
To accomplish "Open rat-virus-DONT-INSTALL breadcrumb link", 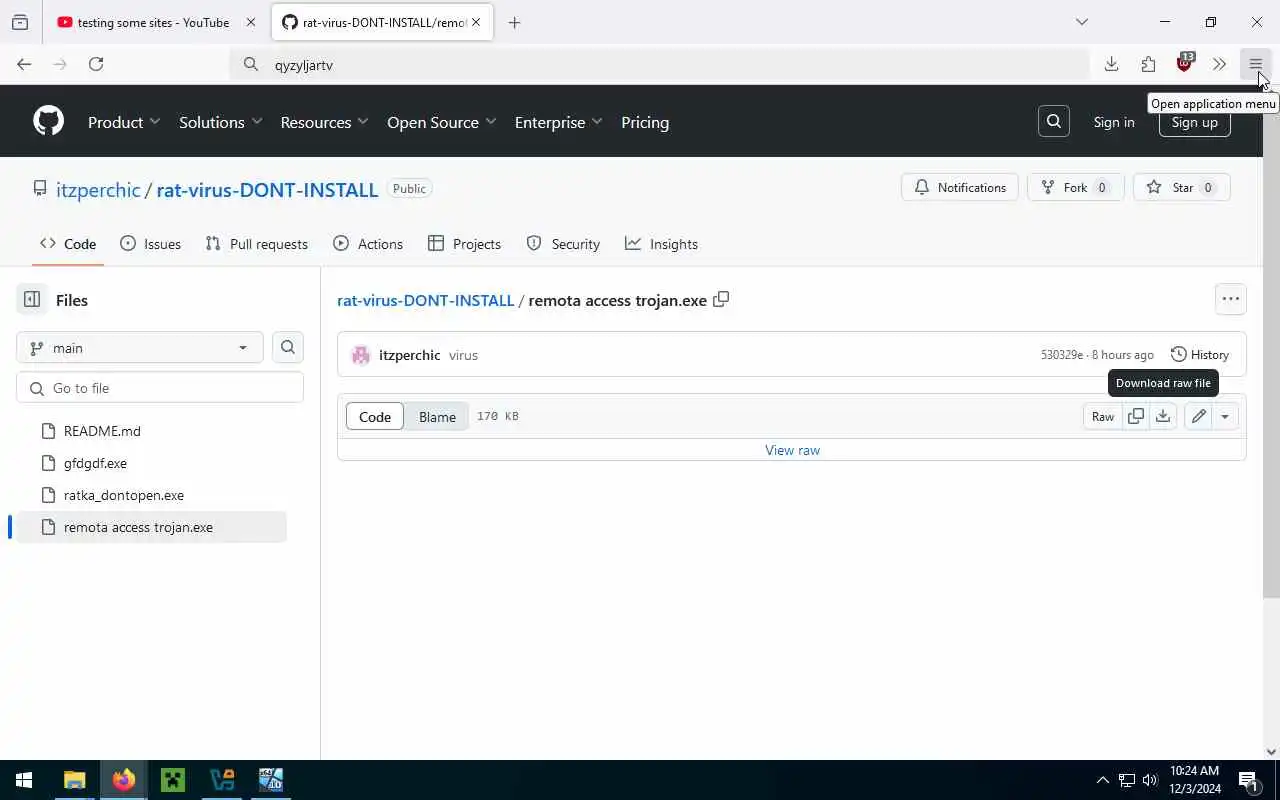I will point(425,300).
